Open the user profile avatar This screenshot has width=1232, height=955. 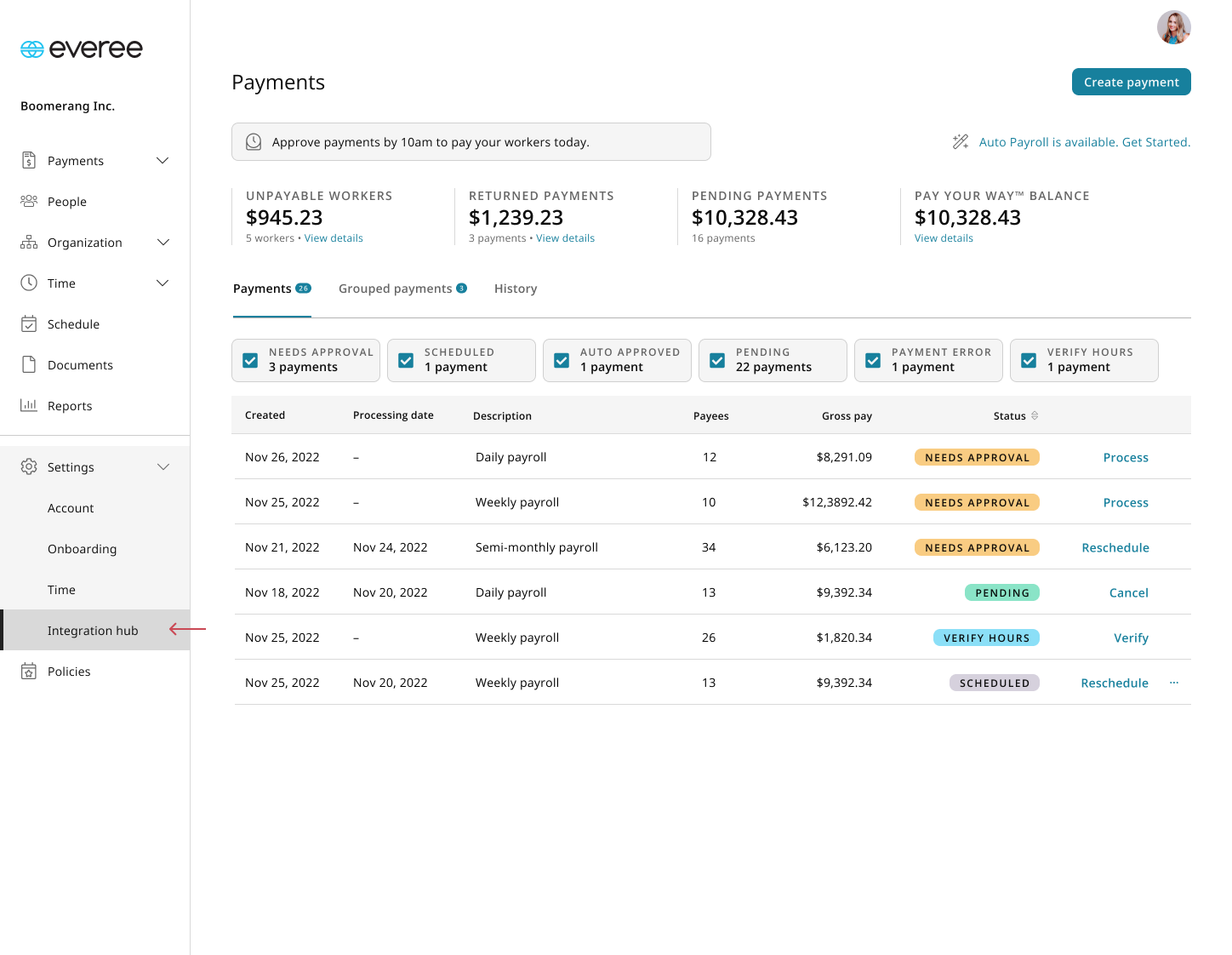point(1173,27)
